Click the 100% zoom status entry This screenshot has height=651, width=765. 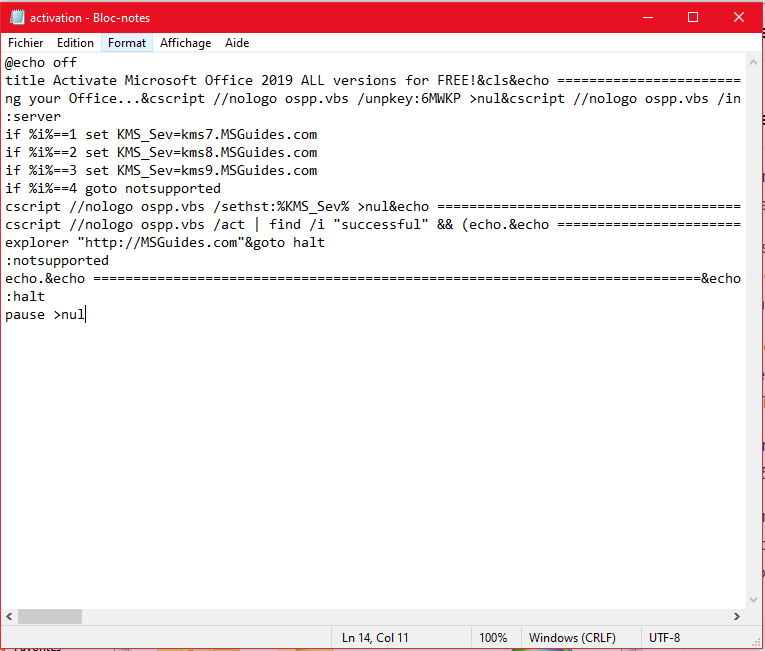click(x=493, y=638)
